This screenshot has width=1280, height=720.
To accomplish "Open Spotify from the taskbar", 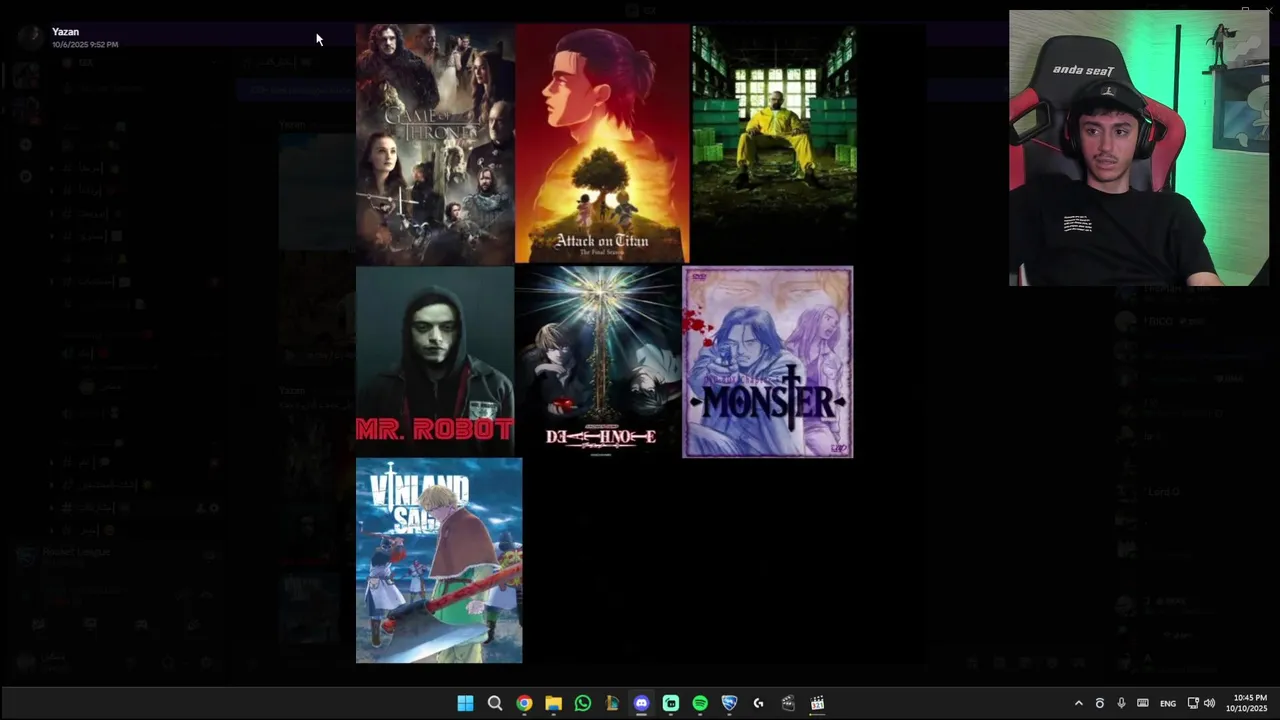I will pyautogui.click(x=700, y=703).
